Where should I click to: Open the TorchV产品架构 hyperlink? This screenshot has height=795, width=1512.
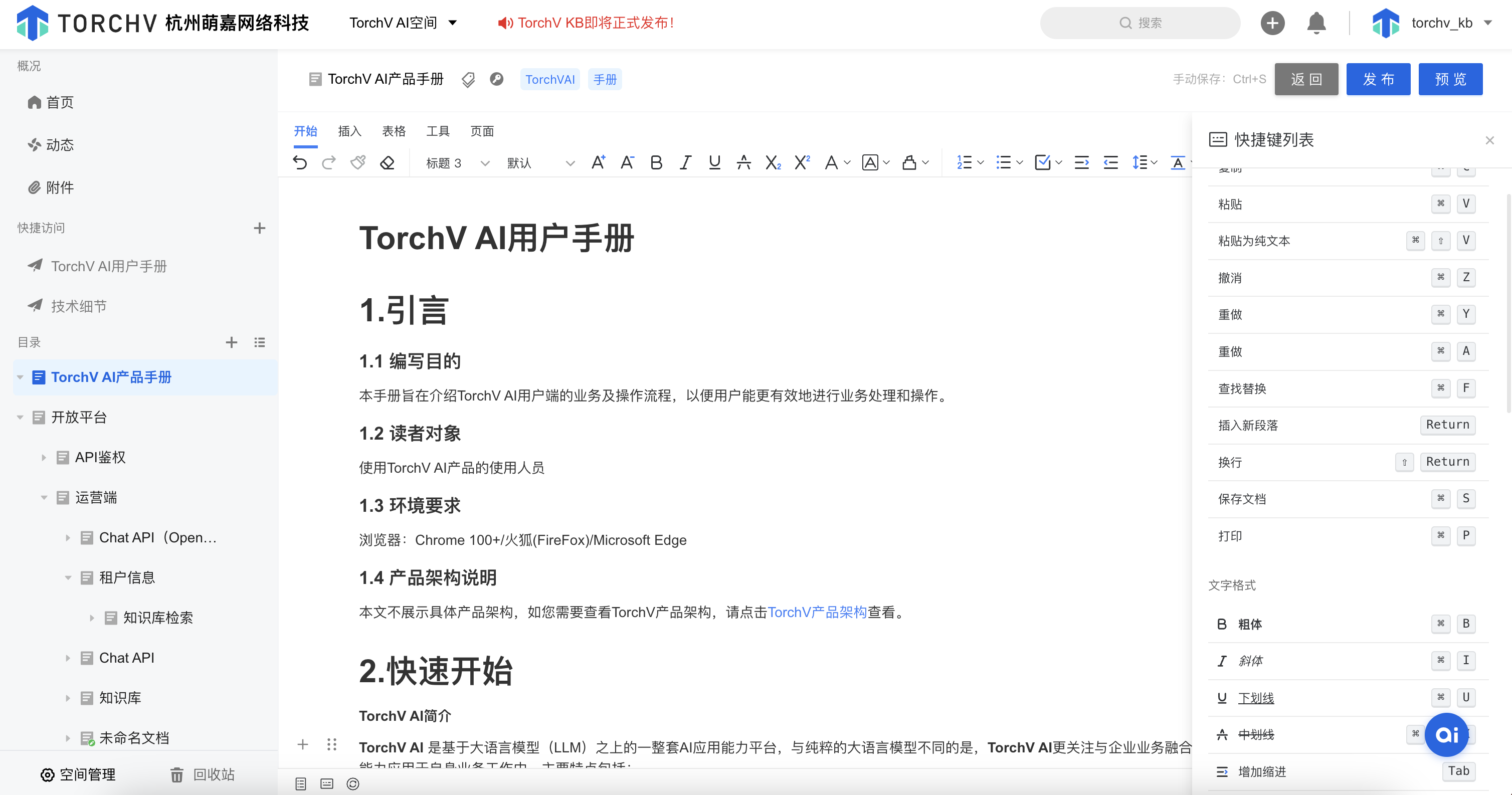click(817, 612)
